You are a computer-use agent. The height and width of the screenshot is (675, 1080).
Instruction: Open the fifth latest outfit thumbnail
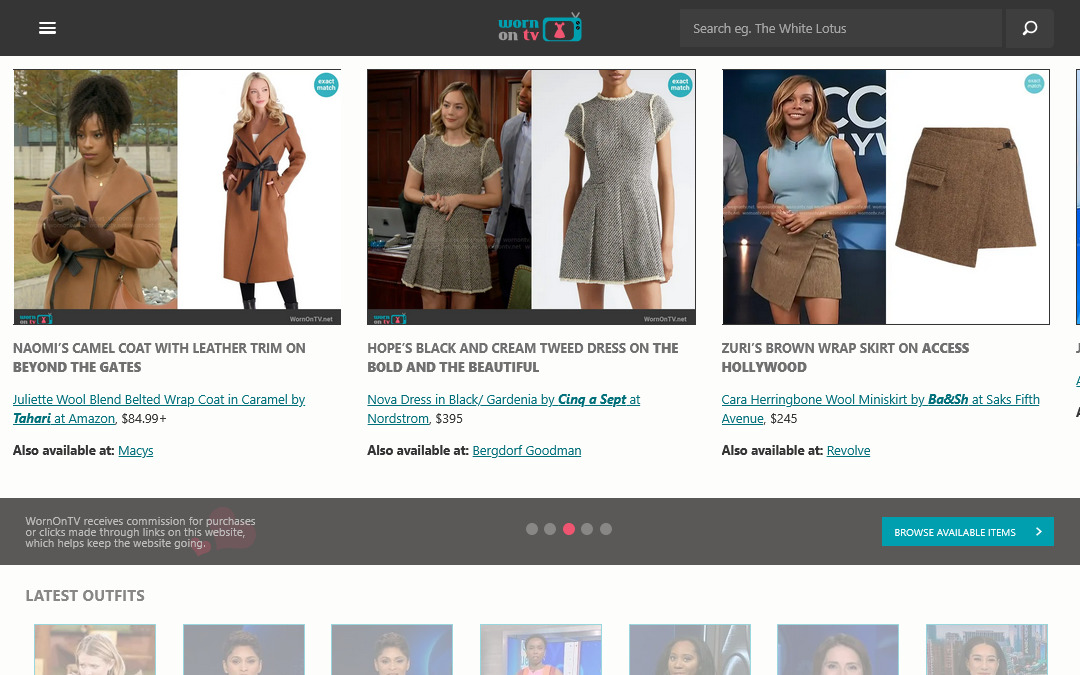coord(689,650)
